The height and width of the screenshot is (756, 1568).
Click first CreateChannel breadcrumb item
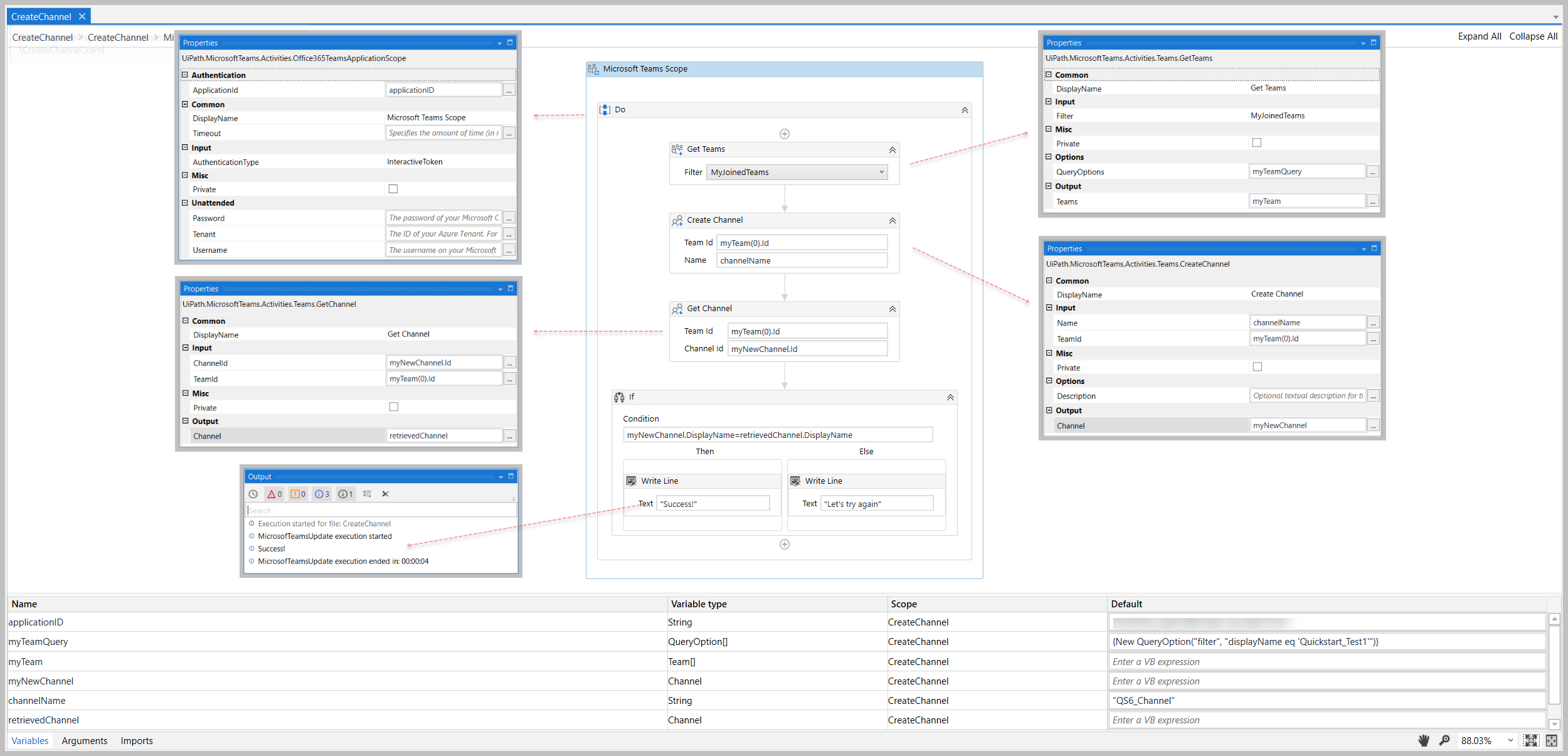pyautogui.click(x=43, y=38)
